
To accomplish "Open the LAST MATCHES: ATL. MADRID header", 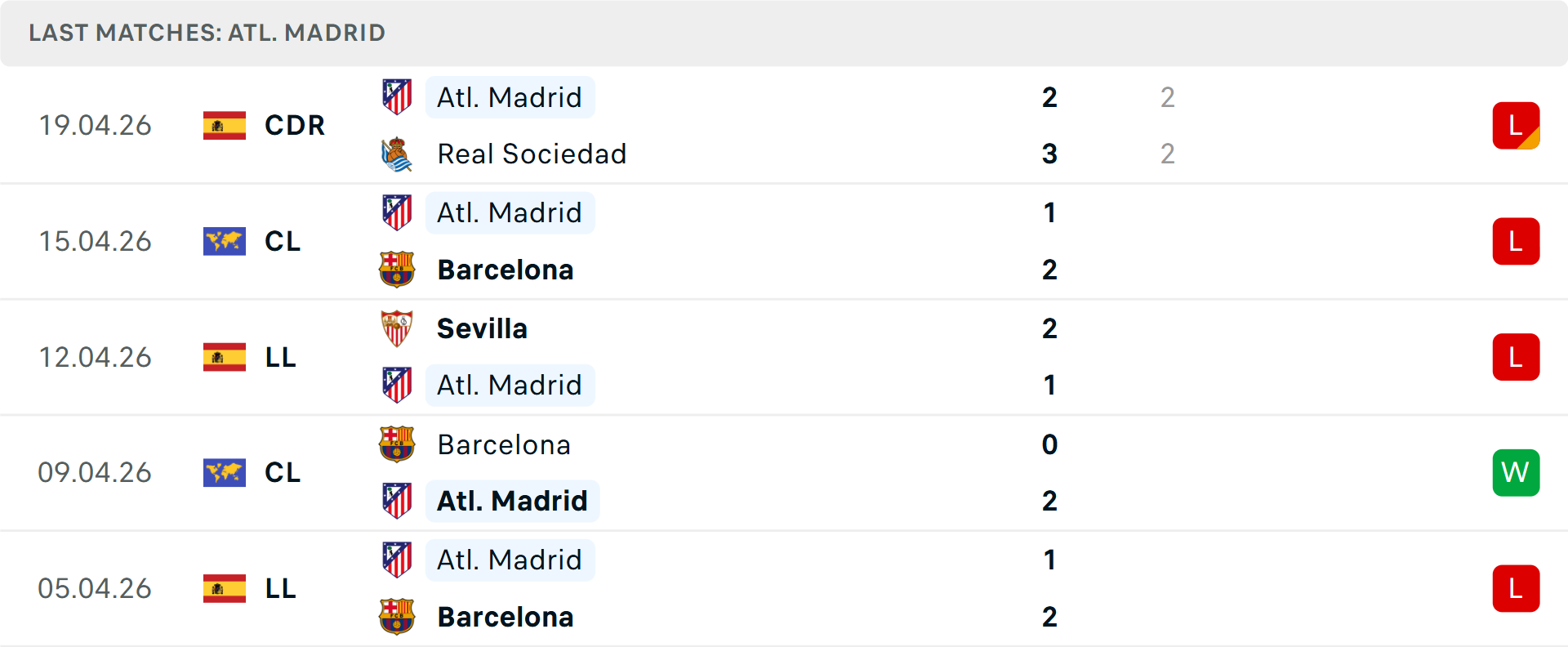I will [206, 33].
